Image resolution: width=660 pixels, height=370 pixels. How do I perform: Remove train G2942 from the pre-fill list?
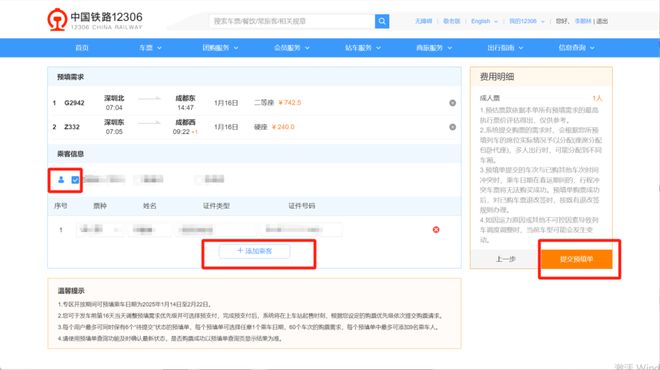tap(452, 103)
